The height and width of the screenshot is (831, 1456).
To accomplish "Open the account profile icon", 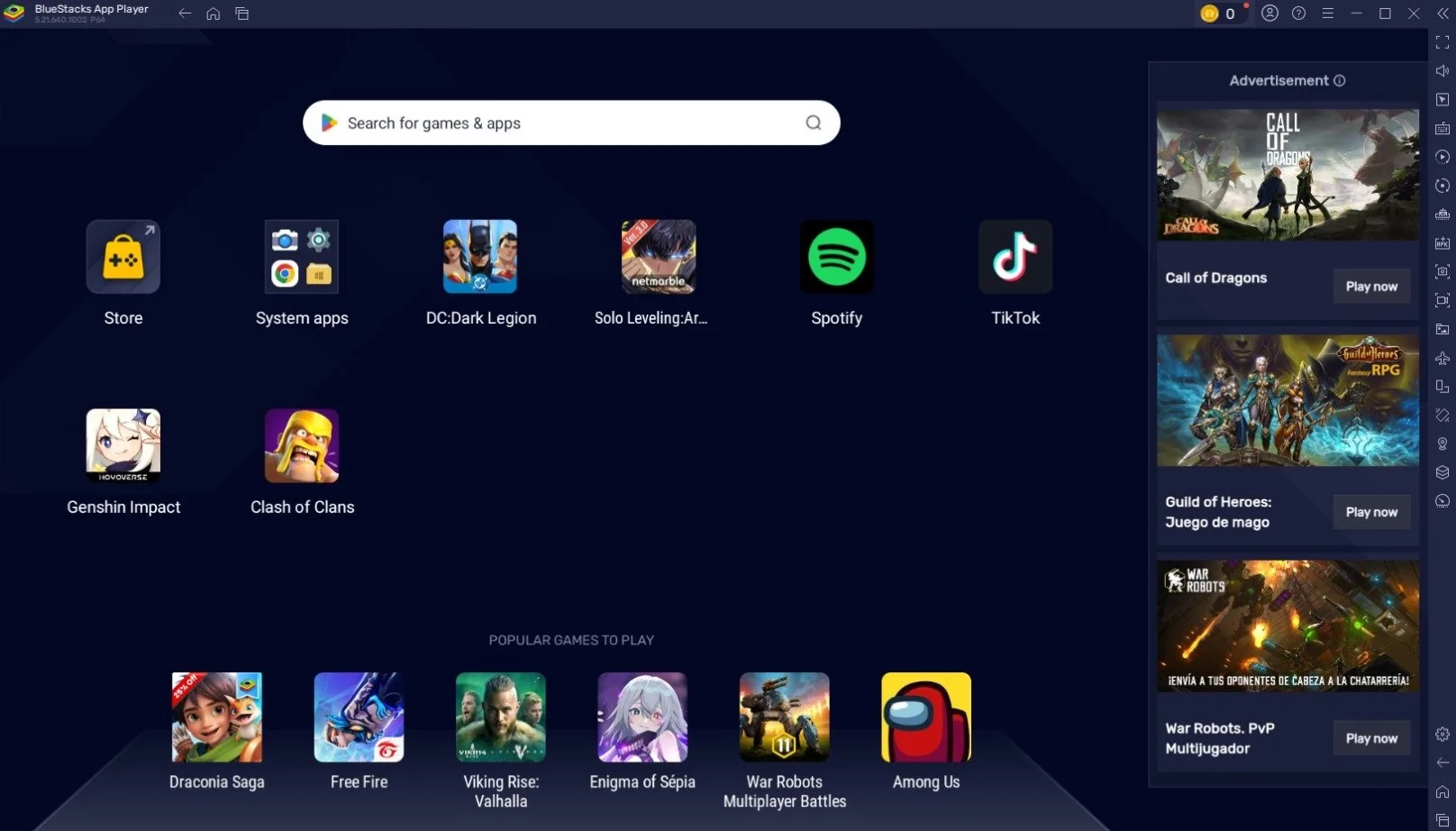I will tap(1269, 14).
